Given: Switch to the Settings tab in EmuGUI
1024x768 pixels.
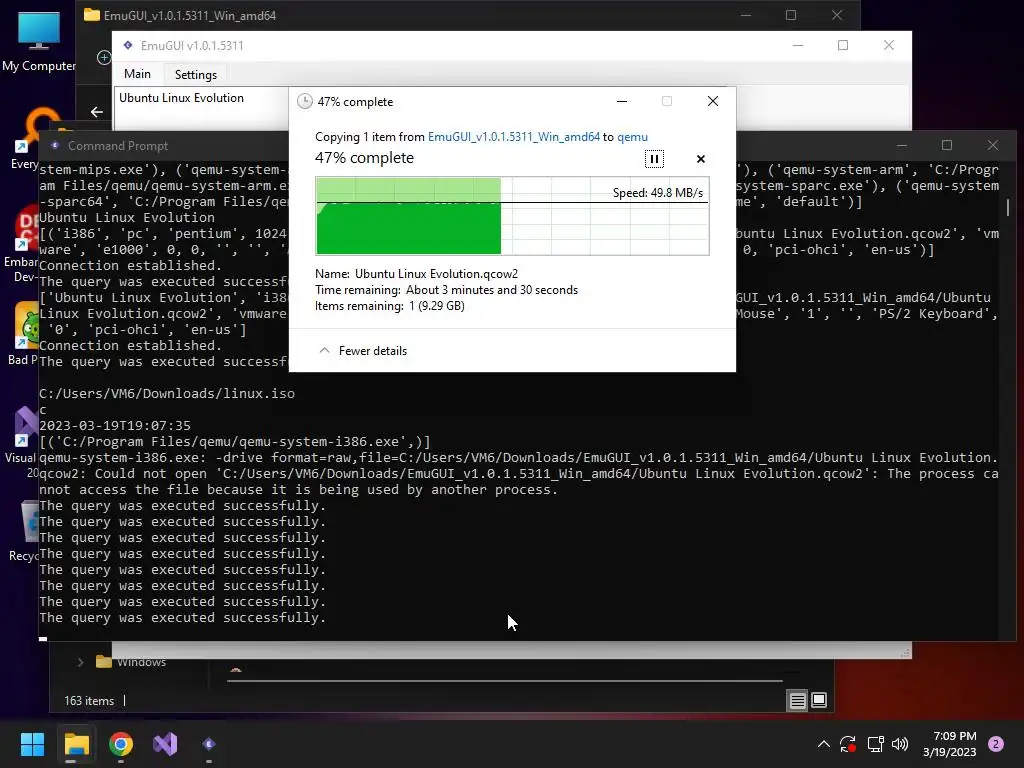Looking at the screenshot, I should (x=196, y=74).
